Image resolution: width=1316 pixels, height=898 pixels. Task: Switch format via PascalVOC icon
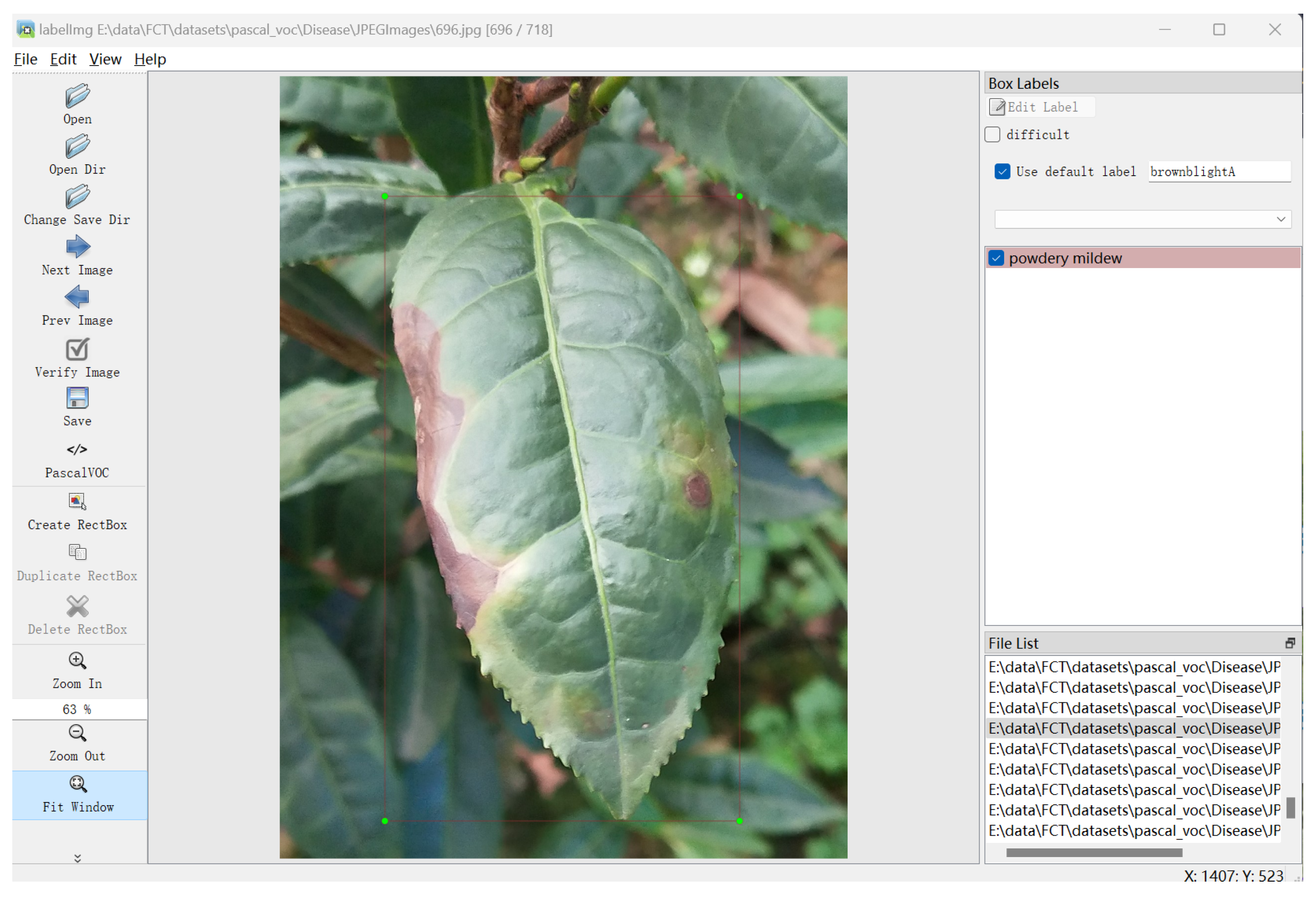(x=77, y=450)
